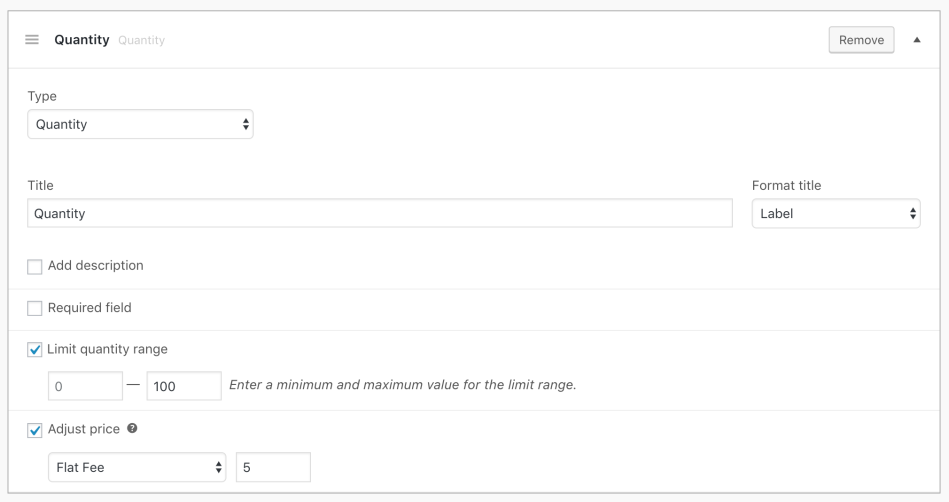The width and height of the screenshot is (949, 502).
Task: Check the Required field checkbox
Action: 35,309
